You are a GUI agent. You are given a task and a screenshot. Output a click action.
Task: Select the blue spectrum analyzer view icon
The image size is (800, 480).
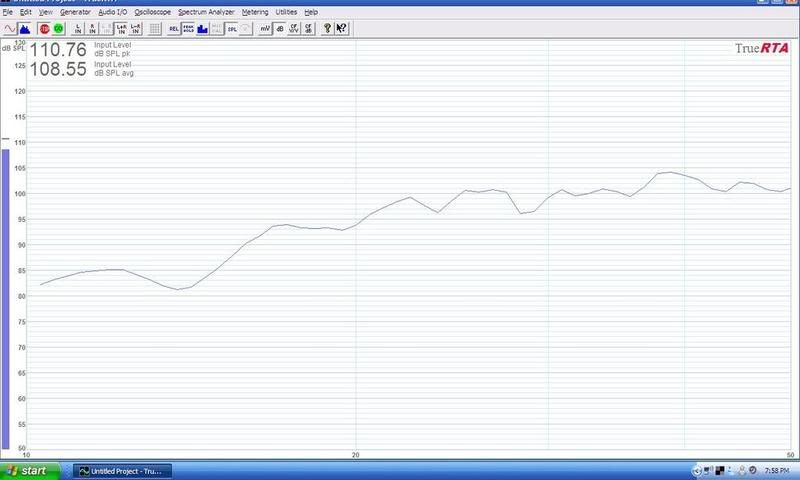24,29
